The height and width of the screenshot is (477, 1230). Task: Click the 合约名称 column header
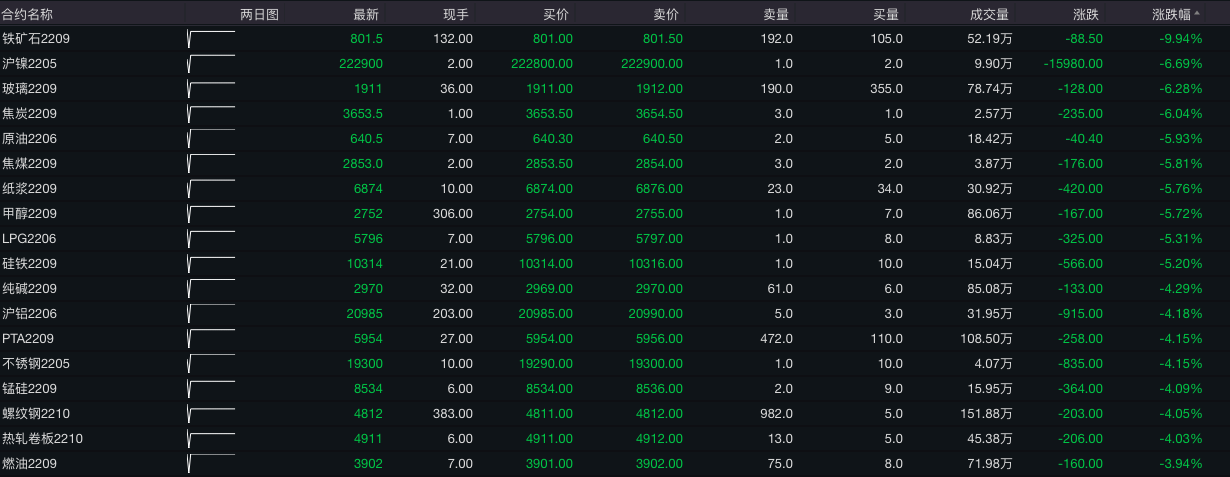pyautogui.click(x=28, y=15)
